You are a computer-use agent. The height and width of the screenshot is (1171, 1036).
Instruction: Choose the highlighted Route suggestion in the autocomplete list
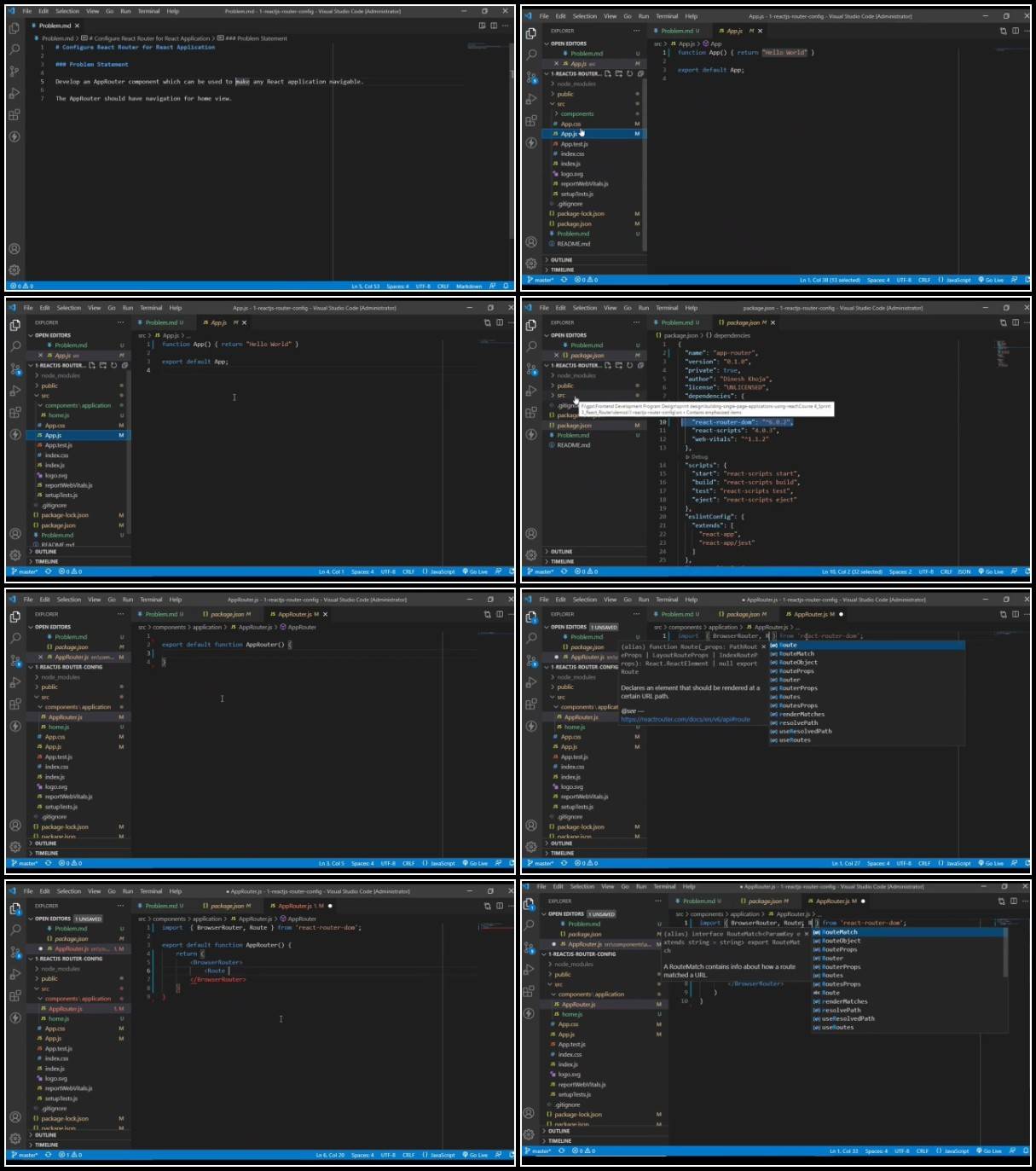(867, 645)
